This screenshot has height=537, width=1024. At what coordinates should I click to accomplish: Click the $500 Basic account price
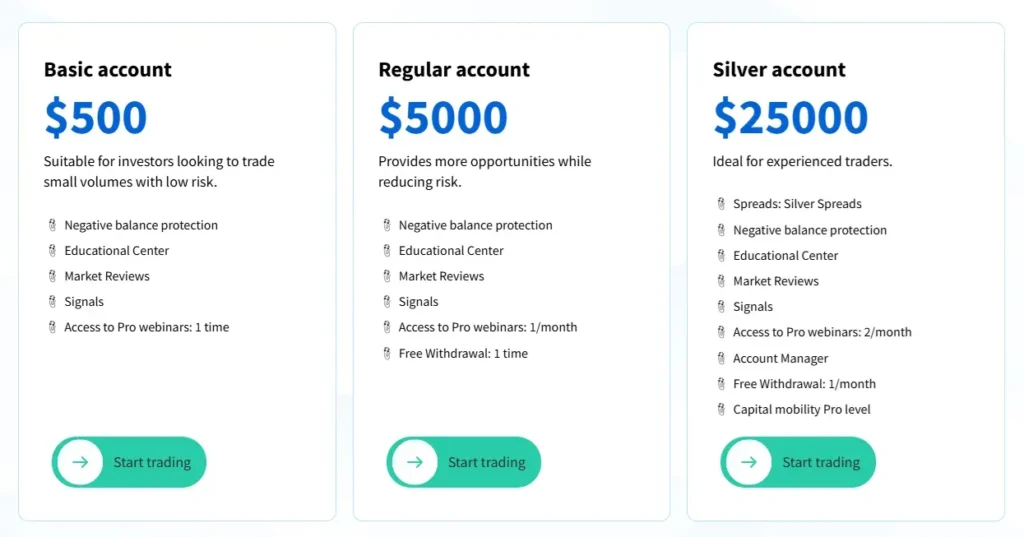(x=96, y=118)
